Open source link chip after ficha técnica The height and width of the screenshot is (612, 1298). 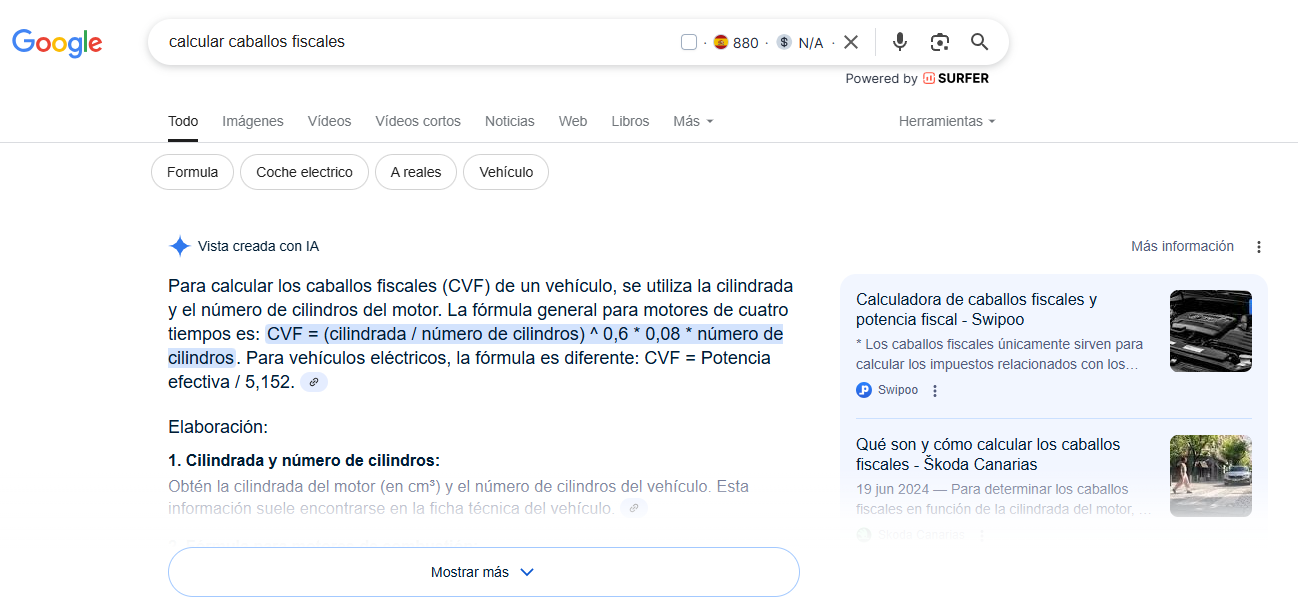[634, 508]
